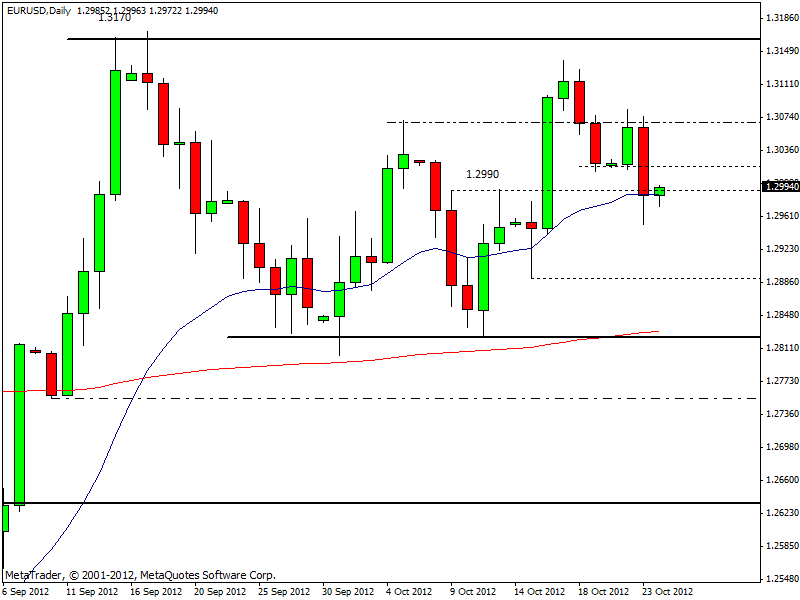The height and width of the screenshot is (600, 800).
Task: Click the current price tag 1.29940
Action: [780, 186]
